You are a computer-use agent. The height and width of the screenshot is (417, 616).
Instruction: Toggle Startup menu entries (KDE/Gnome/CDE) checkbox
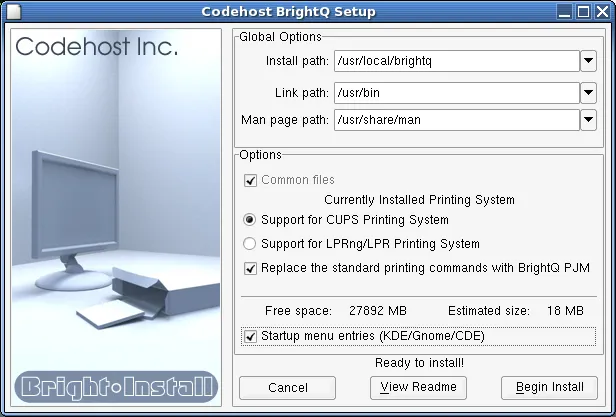tap(250, 336)
